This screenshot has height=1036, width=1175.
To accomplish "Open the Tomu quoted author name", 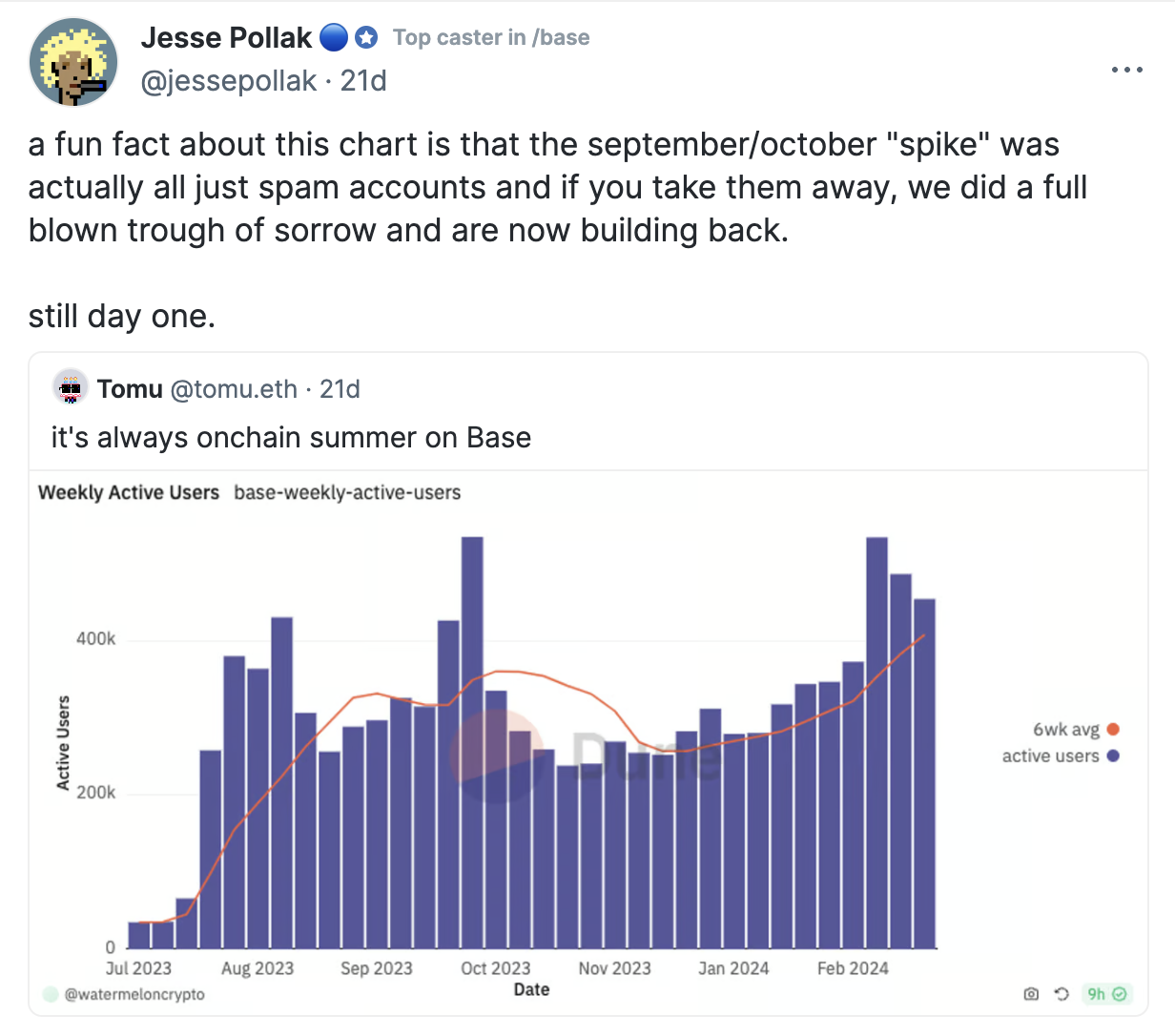I will coord(130,389).
